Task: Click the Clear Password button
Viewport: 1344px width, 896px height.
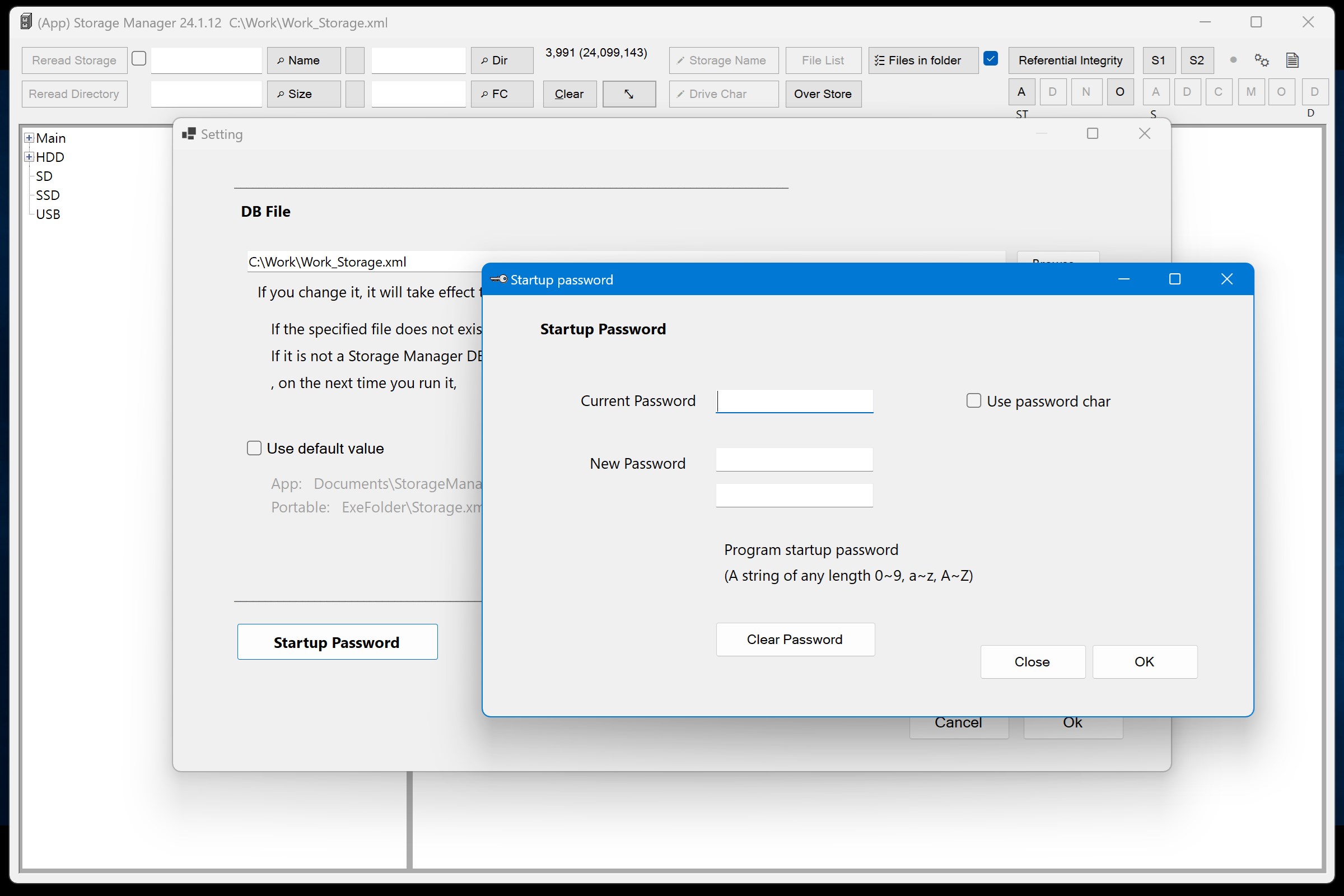Action: tap(794, 640)
